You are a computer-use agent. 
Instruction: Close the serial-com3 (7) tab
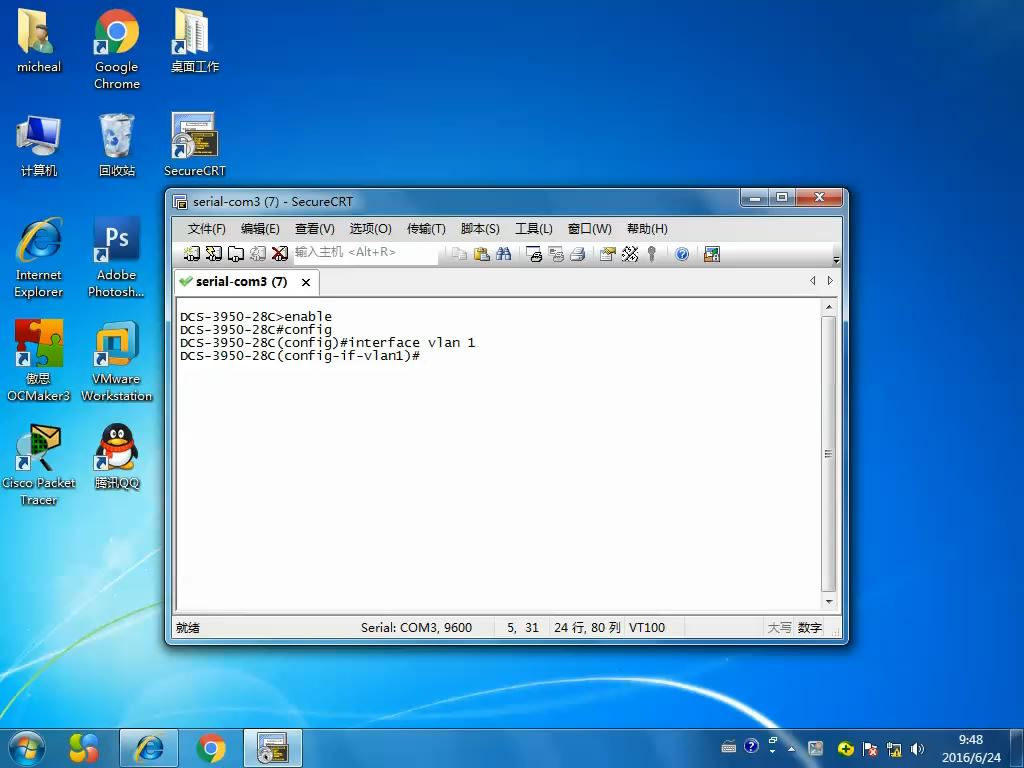(306, 282)
